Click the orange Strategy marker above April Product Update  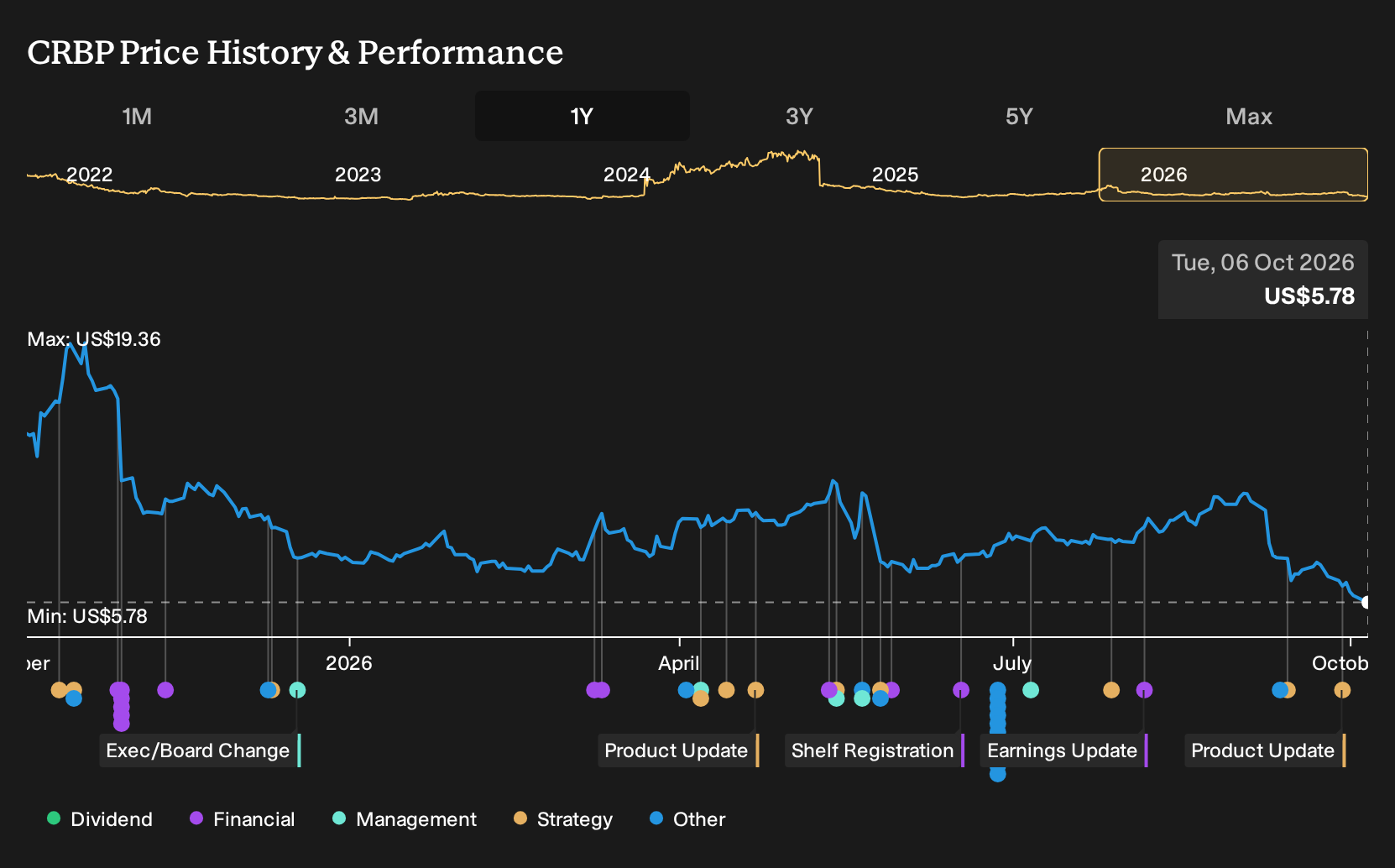tap(755, 690)
